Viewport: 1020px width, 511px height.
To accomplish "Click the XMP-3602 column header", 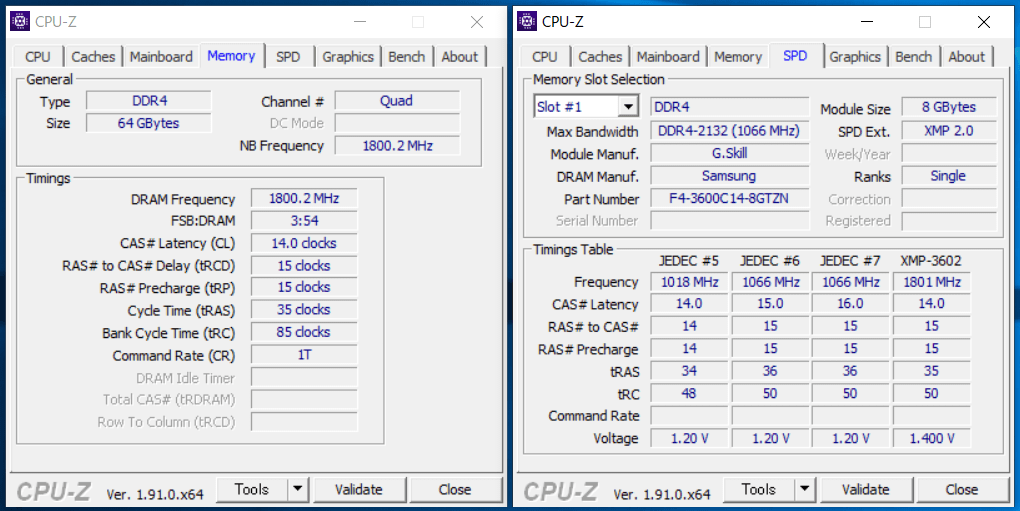I will (931, 261).
